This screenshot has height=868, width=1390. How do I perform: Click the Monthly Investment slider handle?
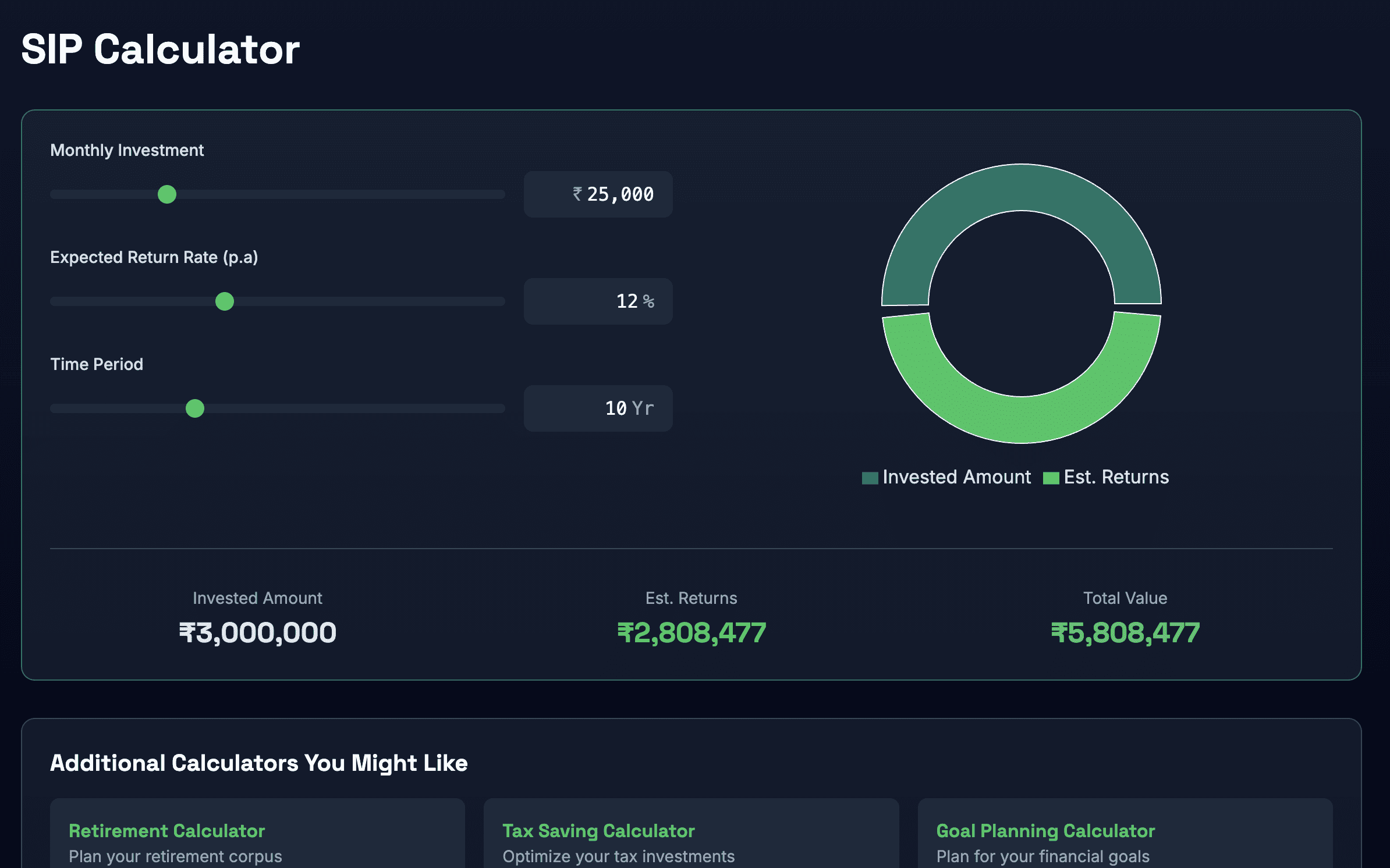(x=167, y=194)
